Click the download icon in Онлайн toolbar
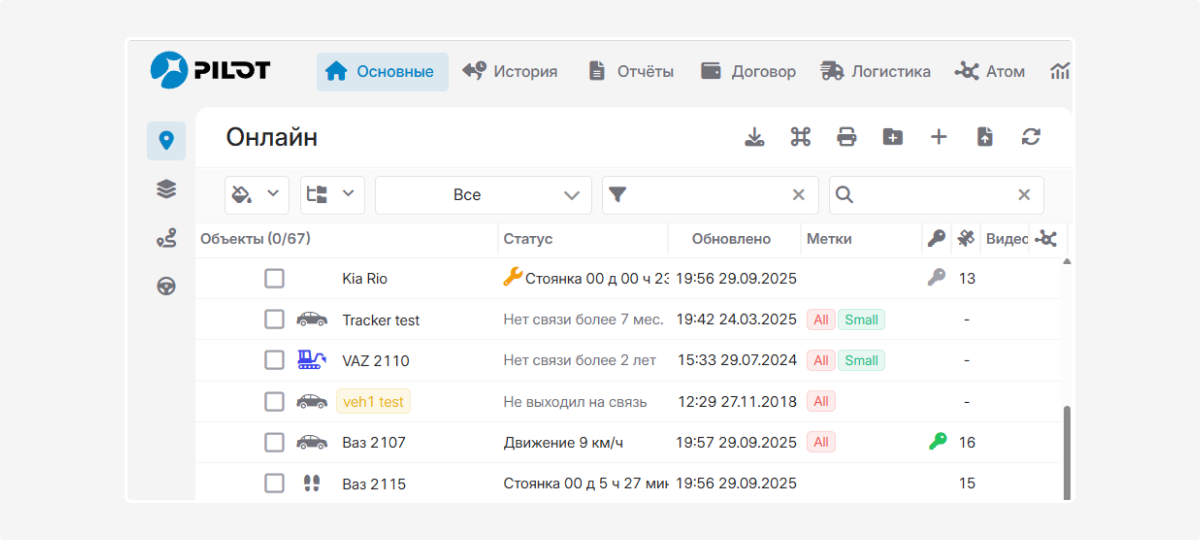This screenshot has height=540, width=1200. click(x=755, y=137)
